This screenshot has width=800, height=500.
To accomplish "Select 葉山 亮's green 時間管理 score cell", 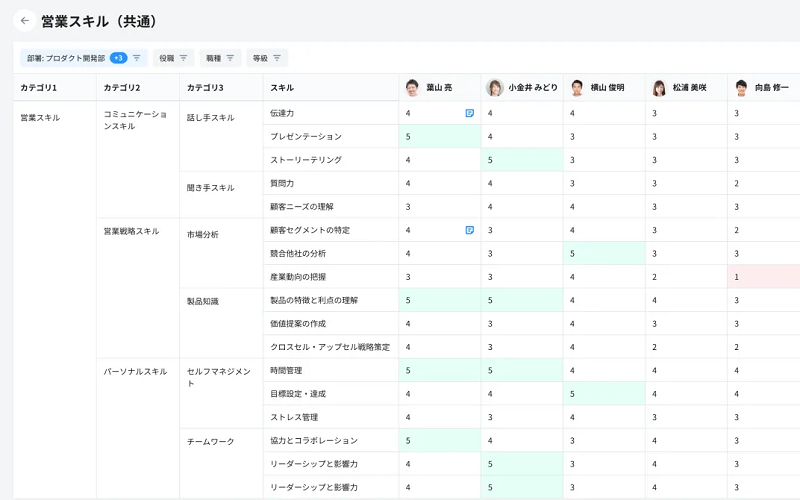I will click(x=439, y=370).
